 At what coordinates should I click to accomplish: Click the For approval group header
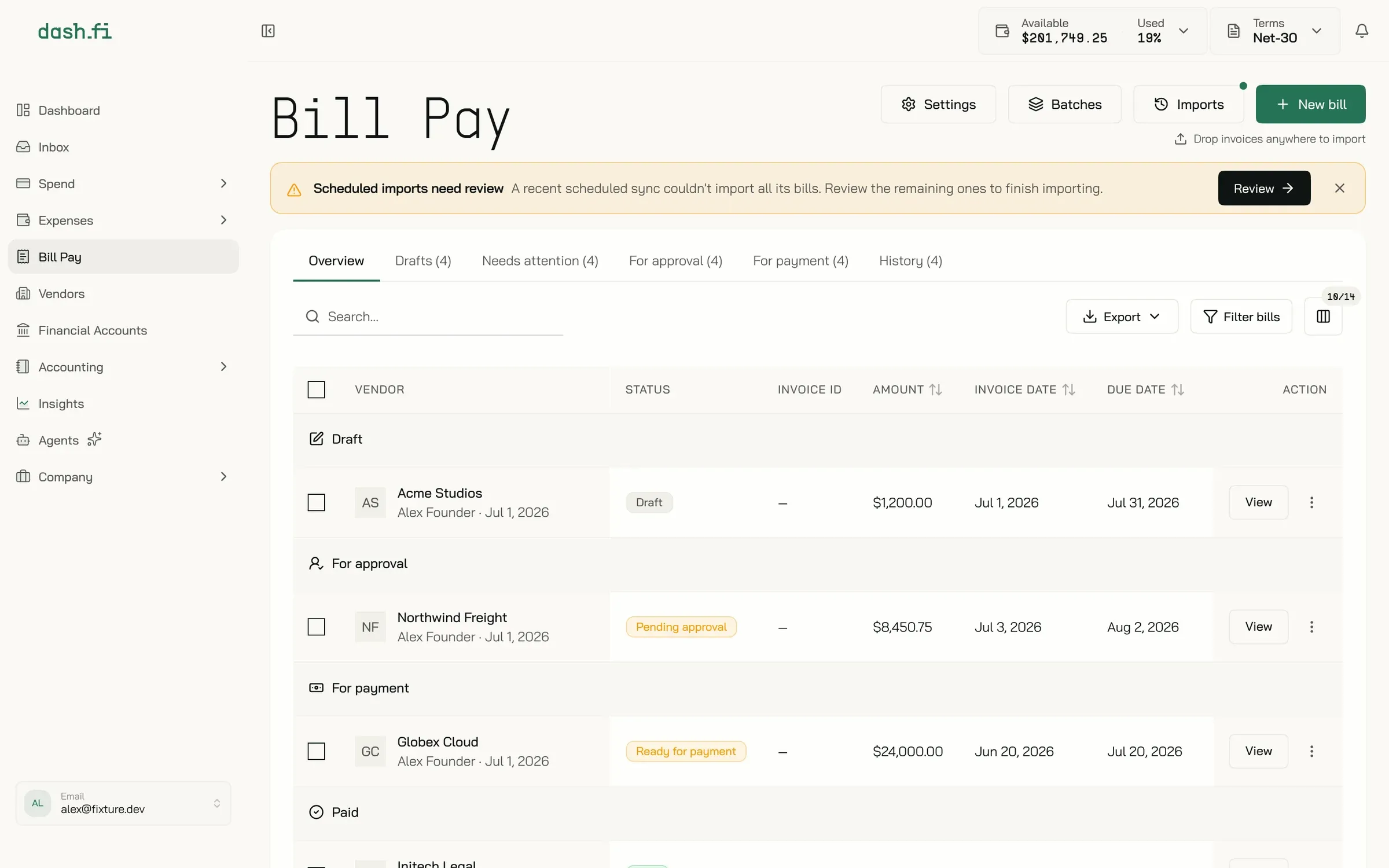click(818, 564)
